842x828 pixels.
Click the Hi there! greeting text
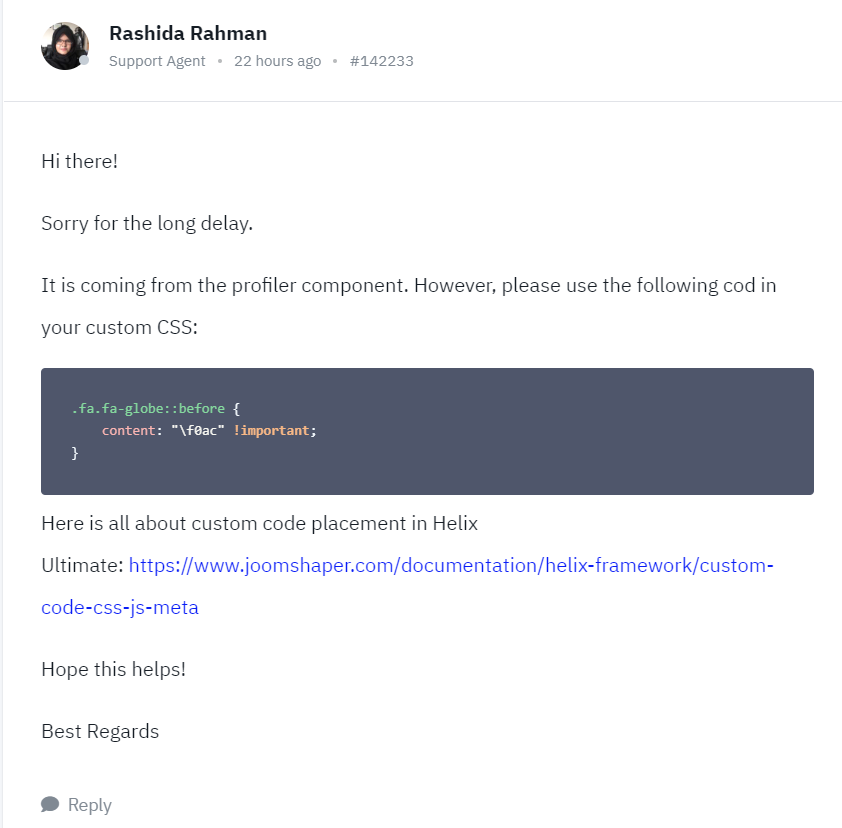coord(79,161)
